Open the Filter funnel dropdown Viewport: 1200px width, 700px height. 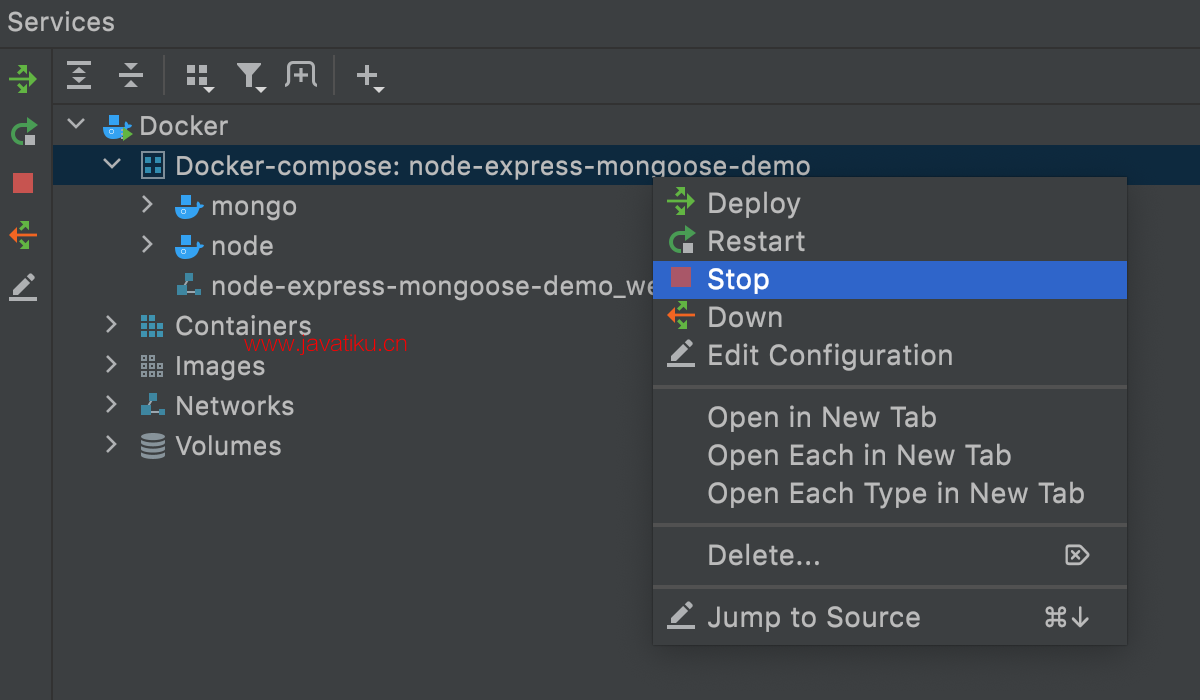coord(251,77)
